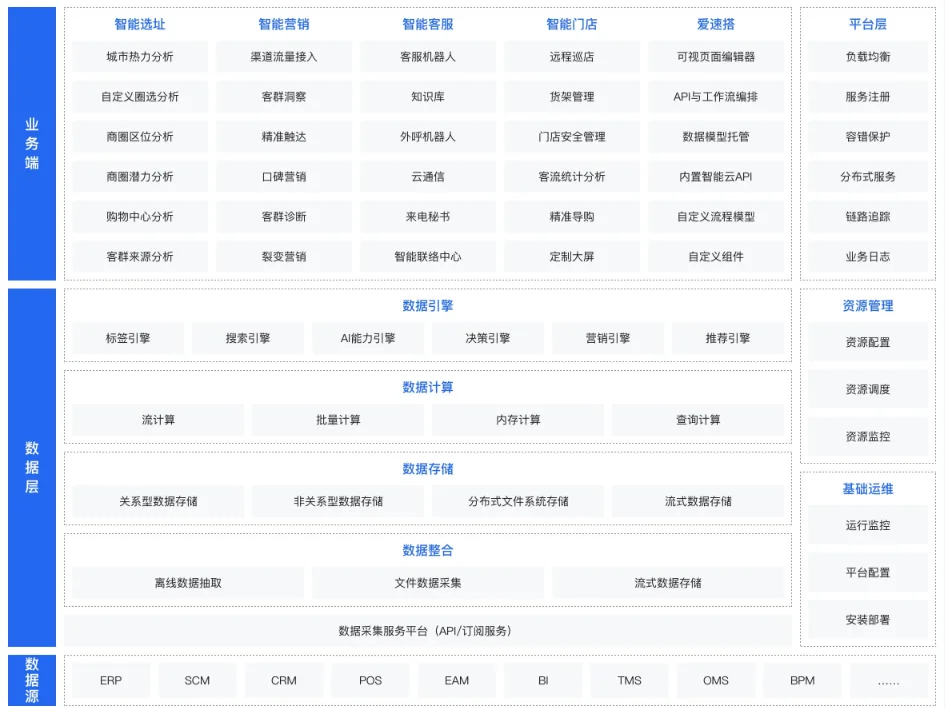This screenshot has height=709, width=945.
Task: Open the 负载均衡 item in 平台层
Action: pos(868,57)
